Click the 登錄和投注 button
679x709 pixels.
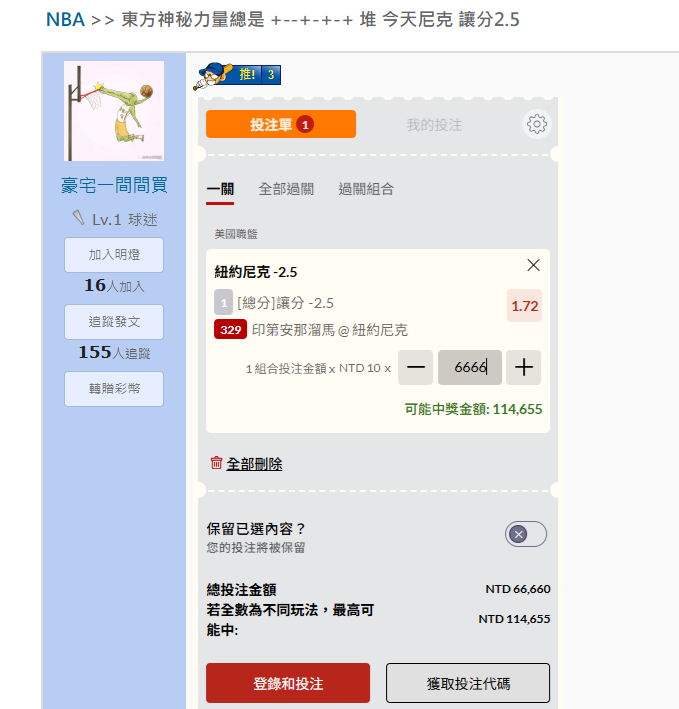click(288, 683)
